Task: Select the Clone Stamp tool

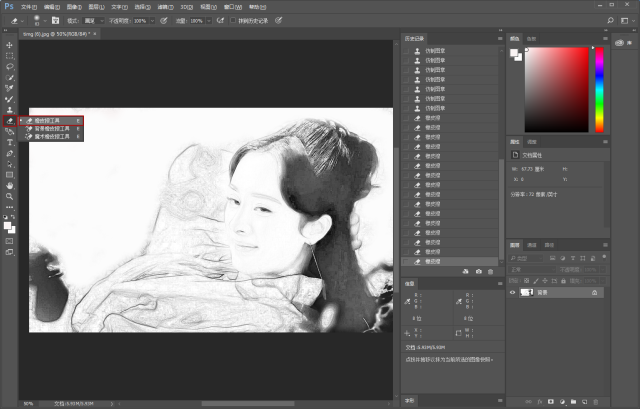Action: tap(9, 110)
